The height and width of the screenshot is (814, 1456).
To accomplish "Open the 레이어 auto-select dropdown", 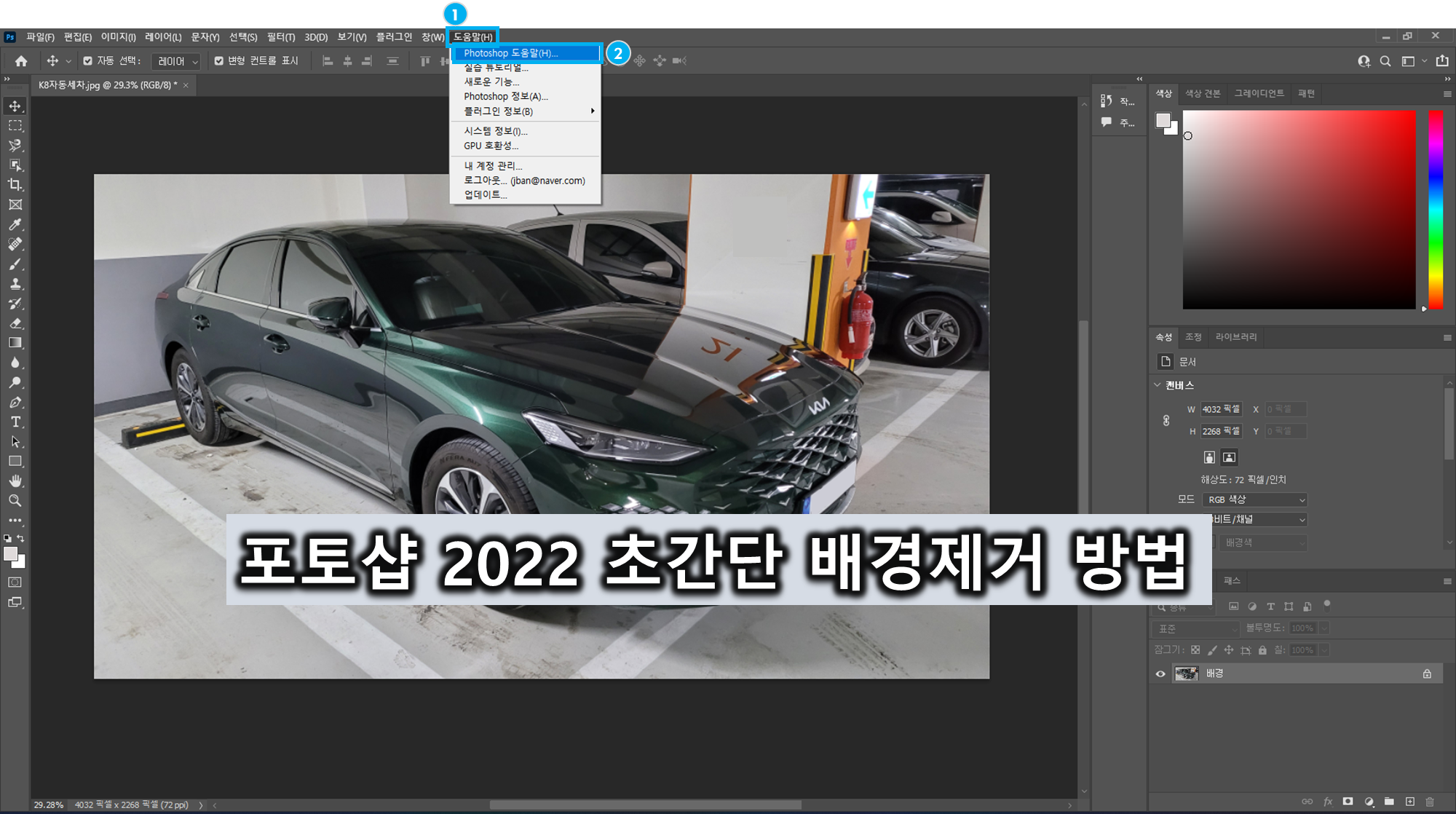I will (x=178, y=61).
